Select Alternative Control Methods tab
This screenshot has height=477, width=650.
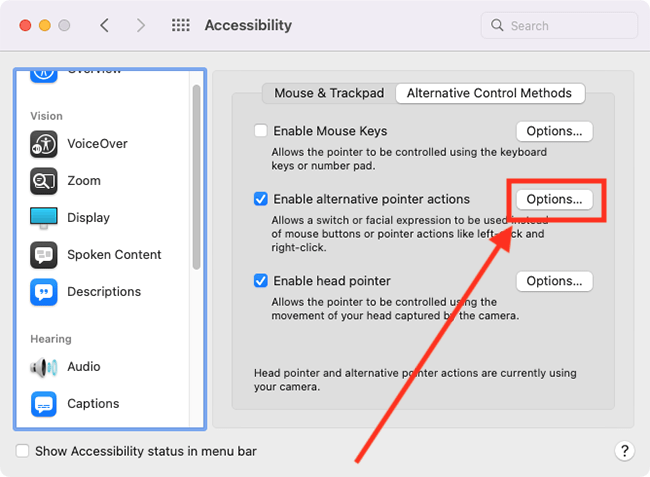tap(490, 93)
